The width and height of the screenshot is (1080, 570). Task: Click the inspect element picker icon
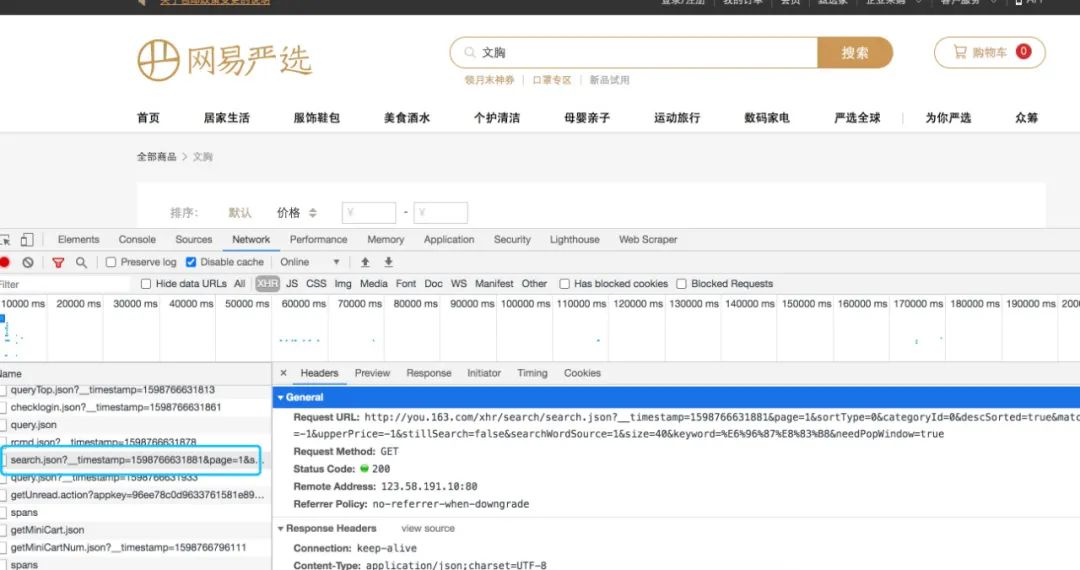5,240
